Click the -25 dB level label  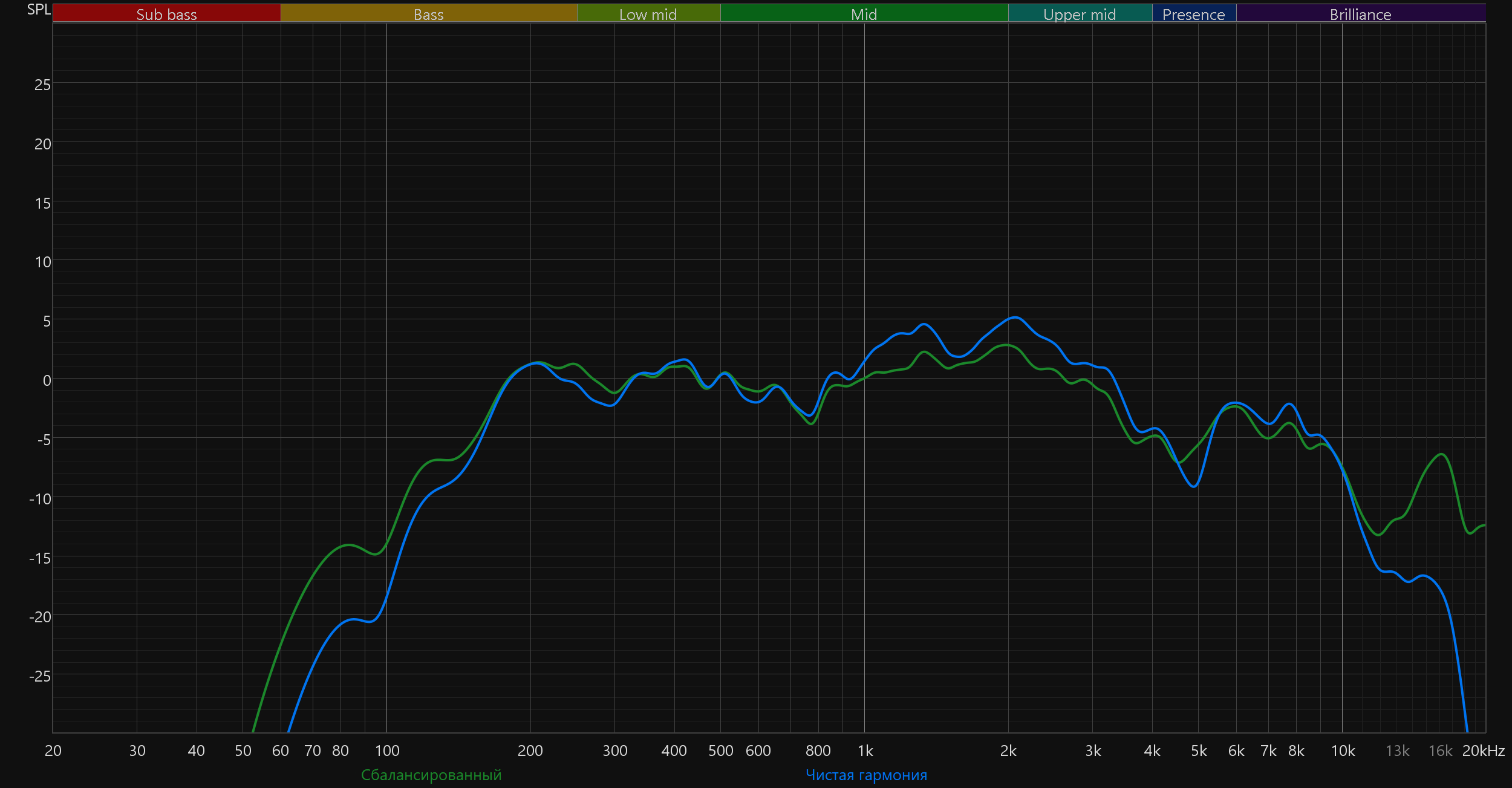[x=40, y=676]
